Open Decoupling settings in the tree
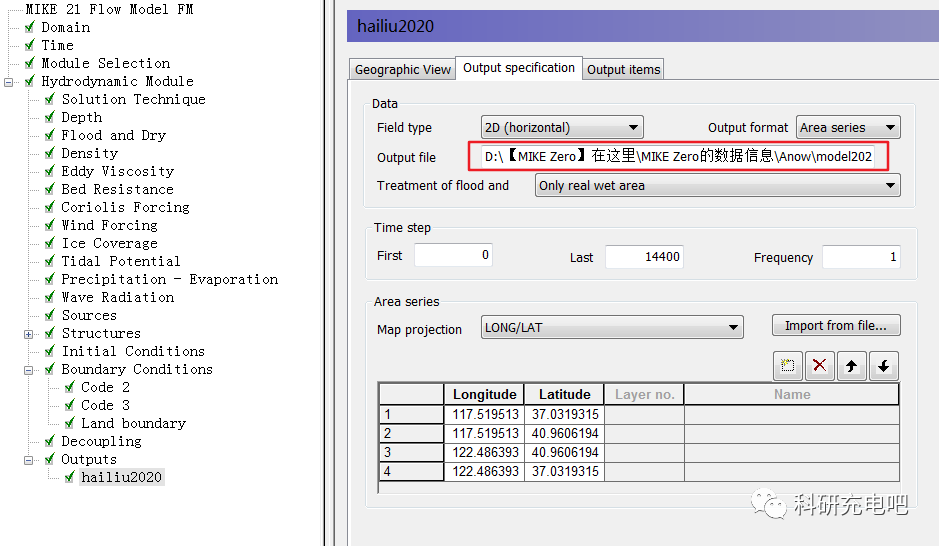Image resolution: width=939 pixels, height=546 pixels. click(101, 441)
